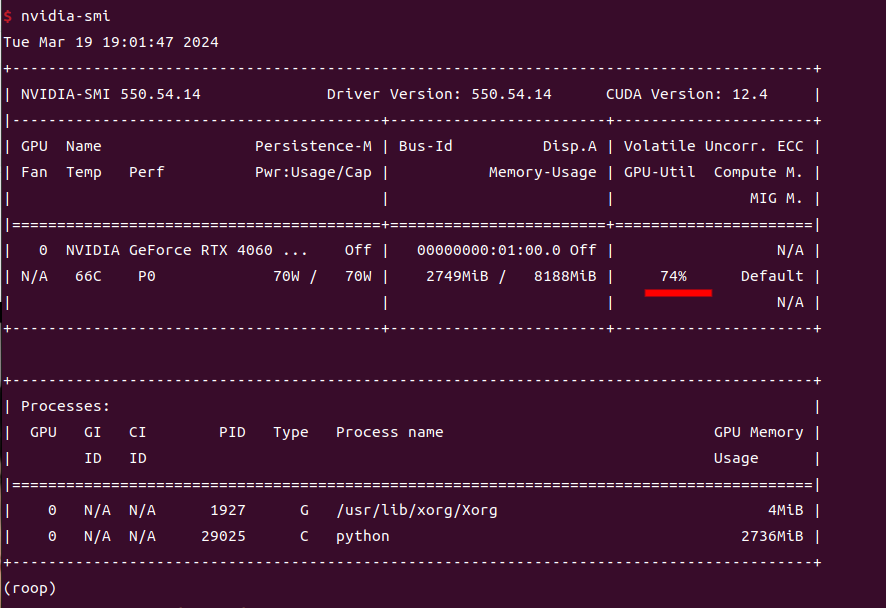Screen dimensions: 886x608
Task: Click the Bus-Id column header
Action: click(x=425, y=146)
